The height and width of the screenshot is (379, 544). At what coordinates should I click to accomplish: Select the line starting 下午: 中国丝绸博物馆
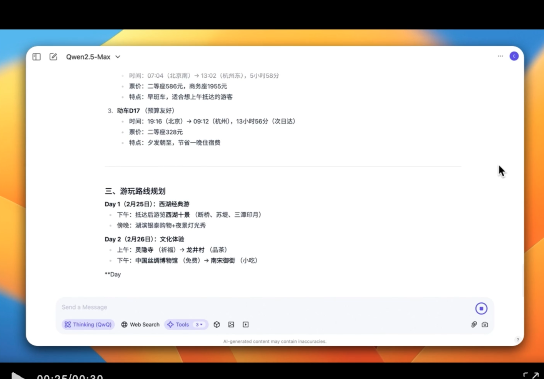pyautogui.click(x=188, y=260)
